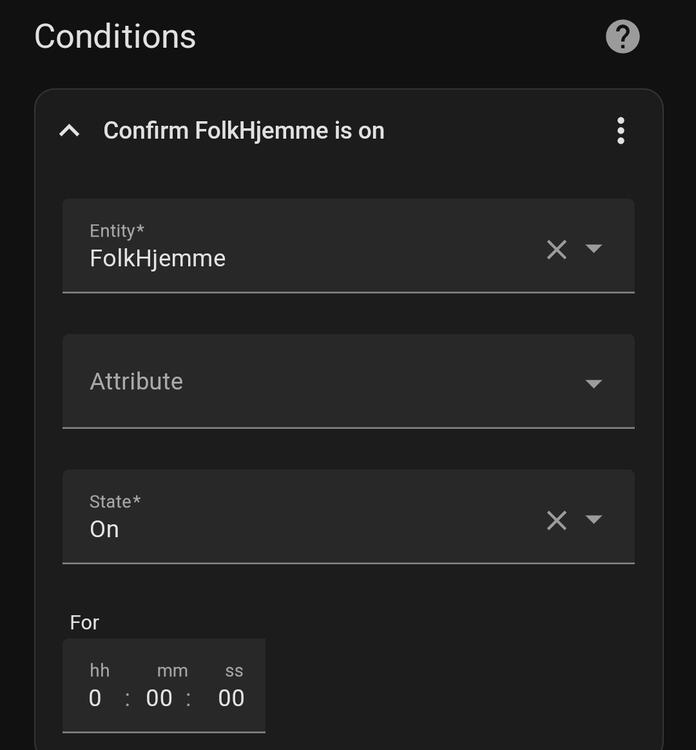Click the mm label above minutes

point(172,670)
